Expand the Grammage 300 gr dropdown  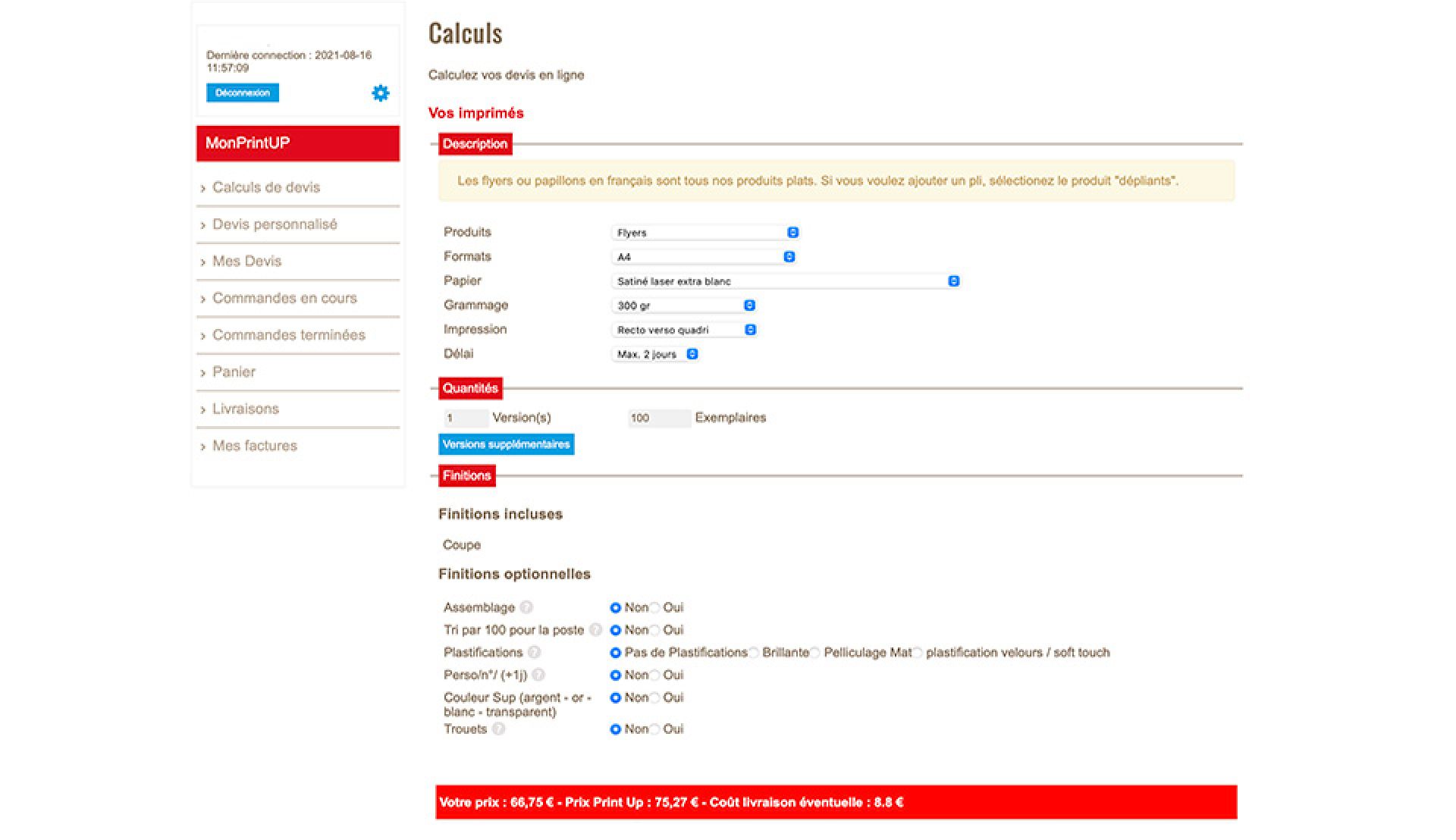(683, 306)
